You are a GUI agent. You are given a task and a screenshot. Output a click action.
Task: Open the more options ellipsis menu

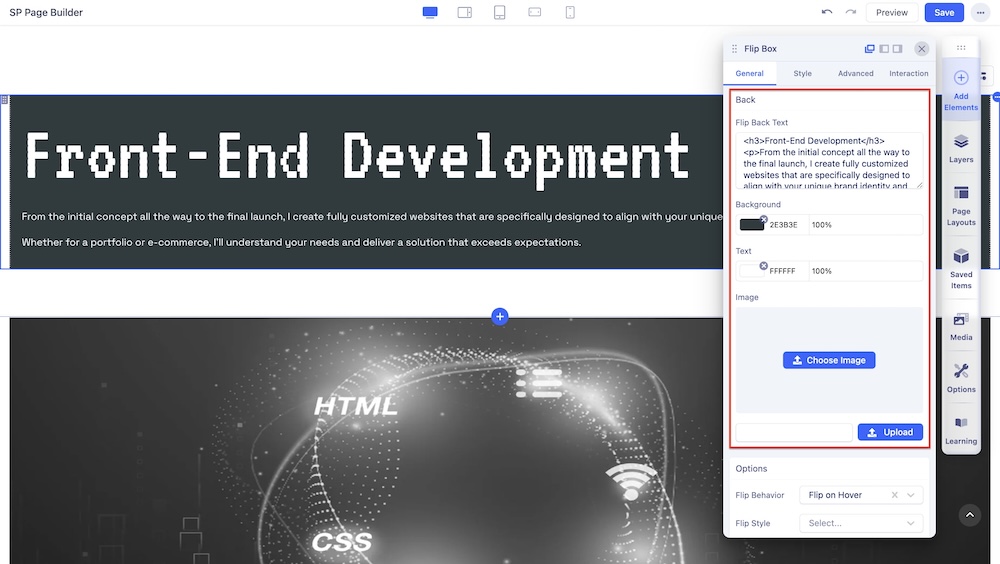tap(980, 12)
